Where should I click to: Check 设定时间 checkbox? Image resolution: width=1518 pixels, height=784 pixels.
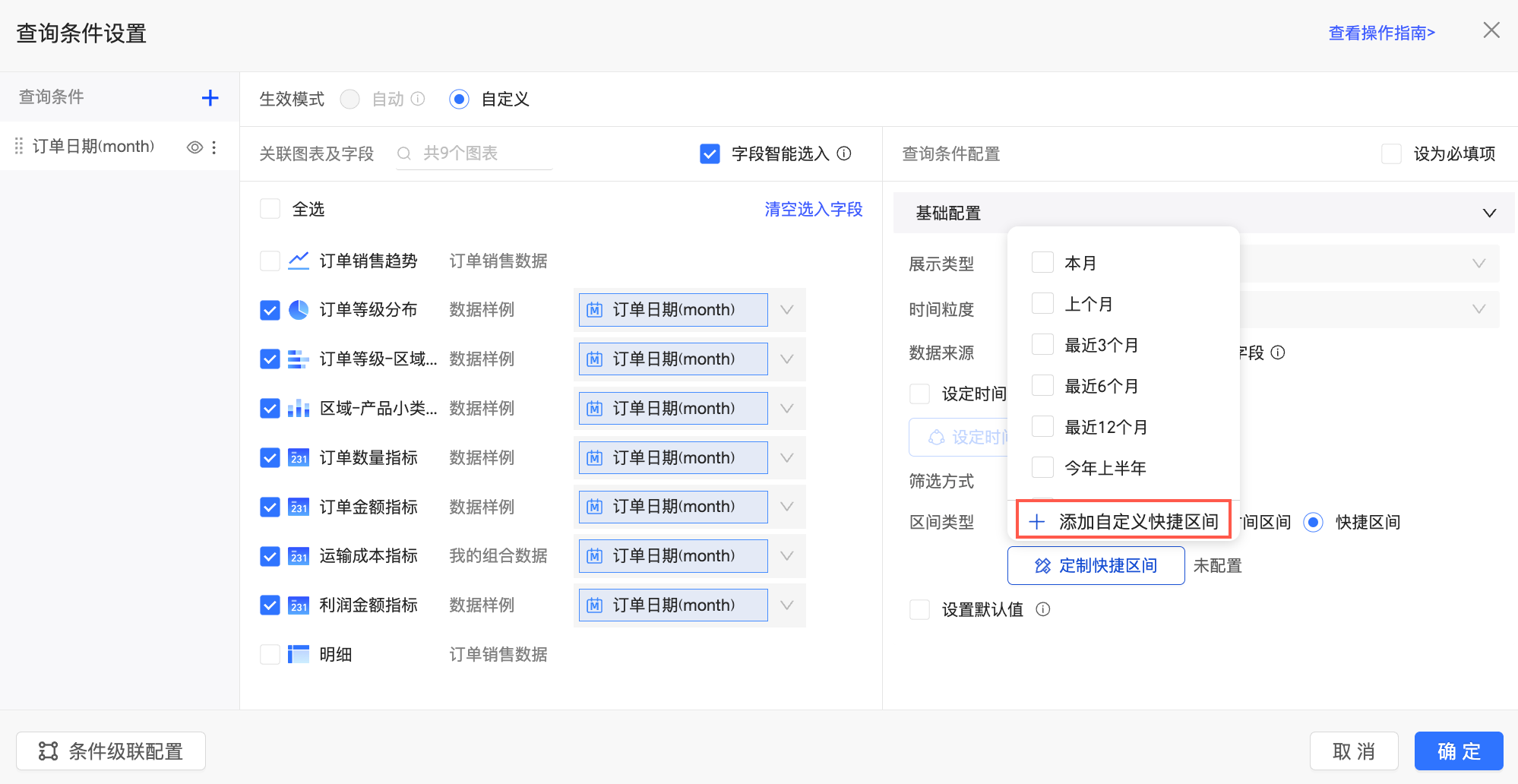tap(919, 394)
